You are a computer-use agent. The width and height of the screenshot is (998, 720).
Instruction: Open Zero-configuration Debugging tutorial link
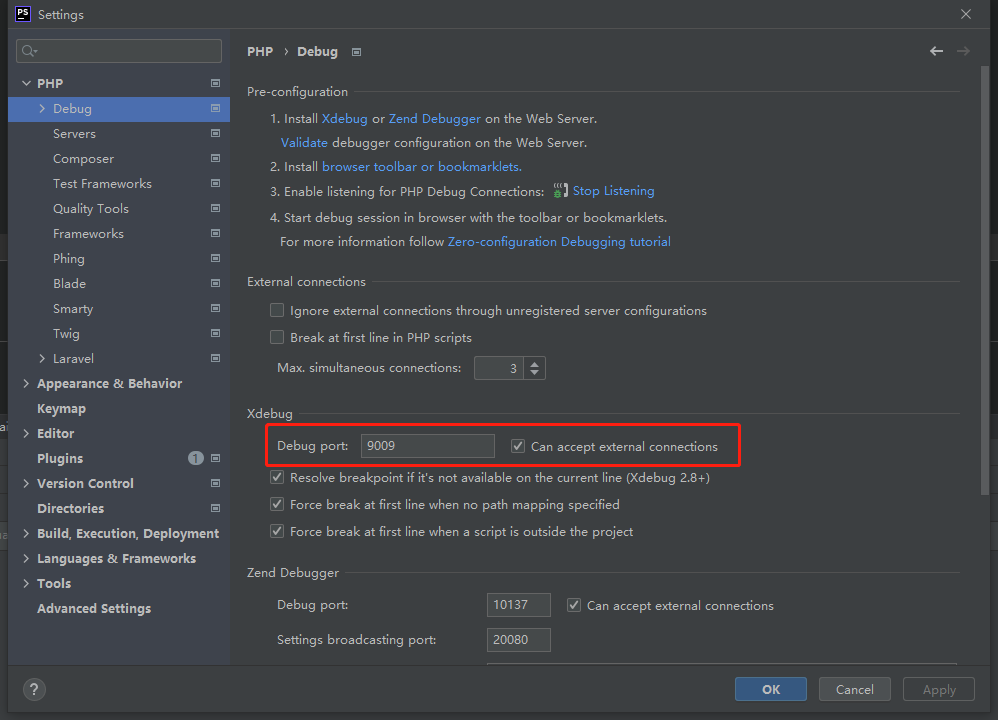pos(559,242)
